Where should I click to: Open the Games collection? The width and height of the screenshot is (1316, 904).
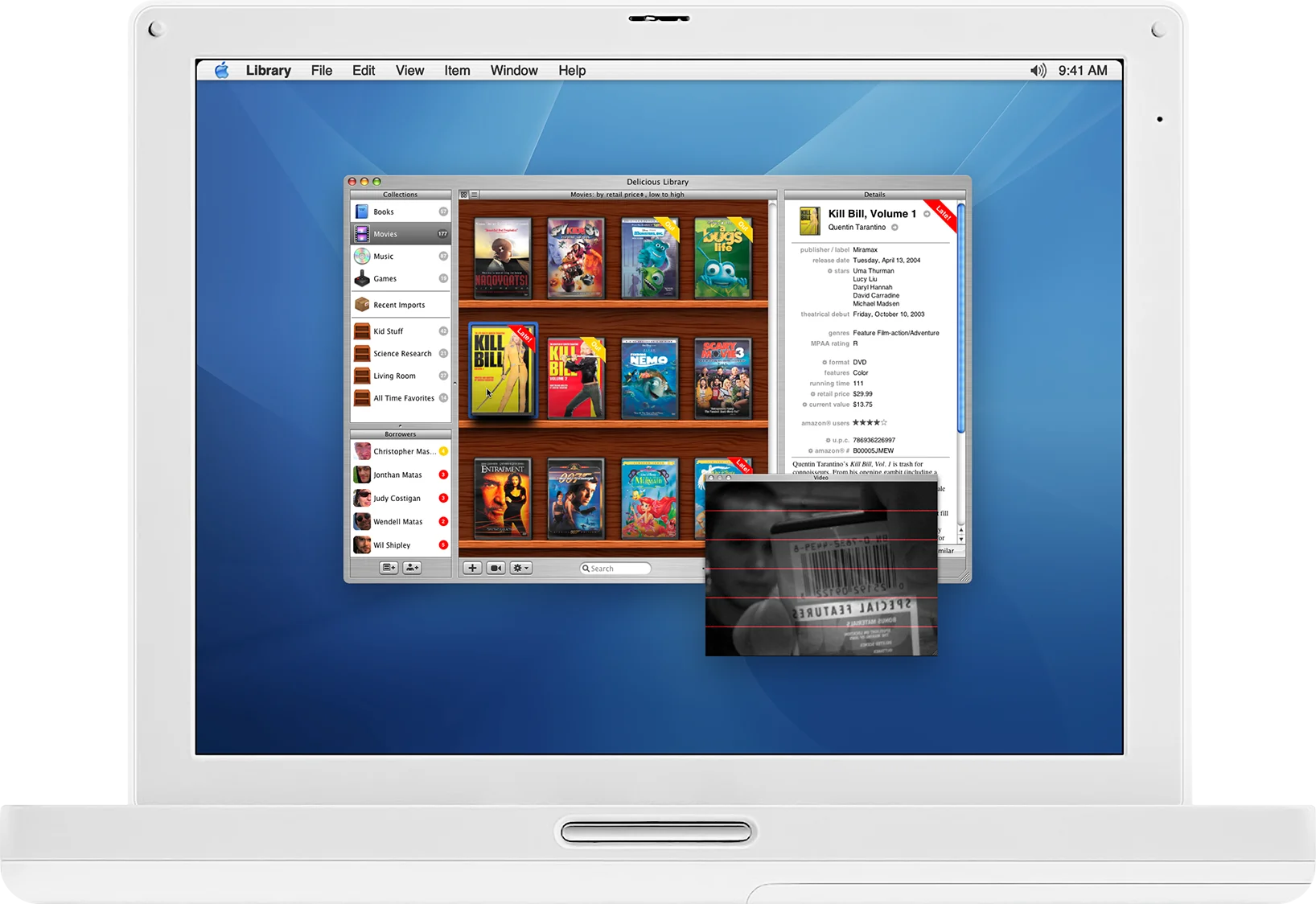coord(401,278)
